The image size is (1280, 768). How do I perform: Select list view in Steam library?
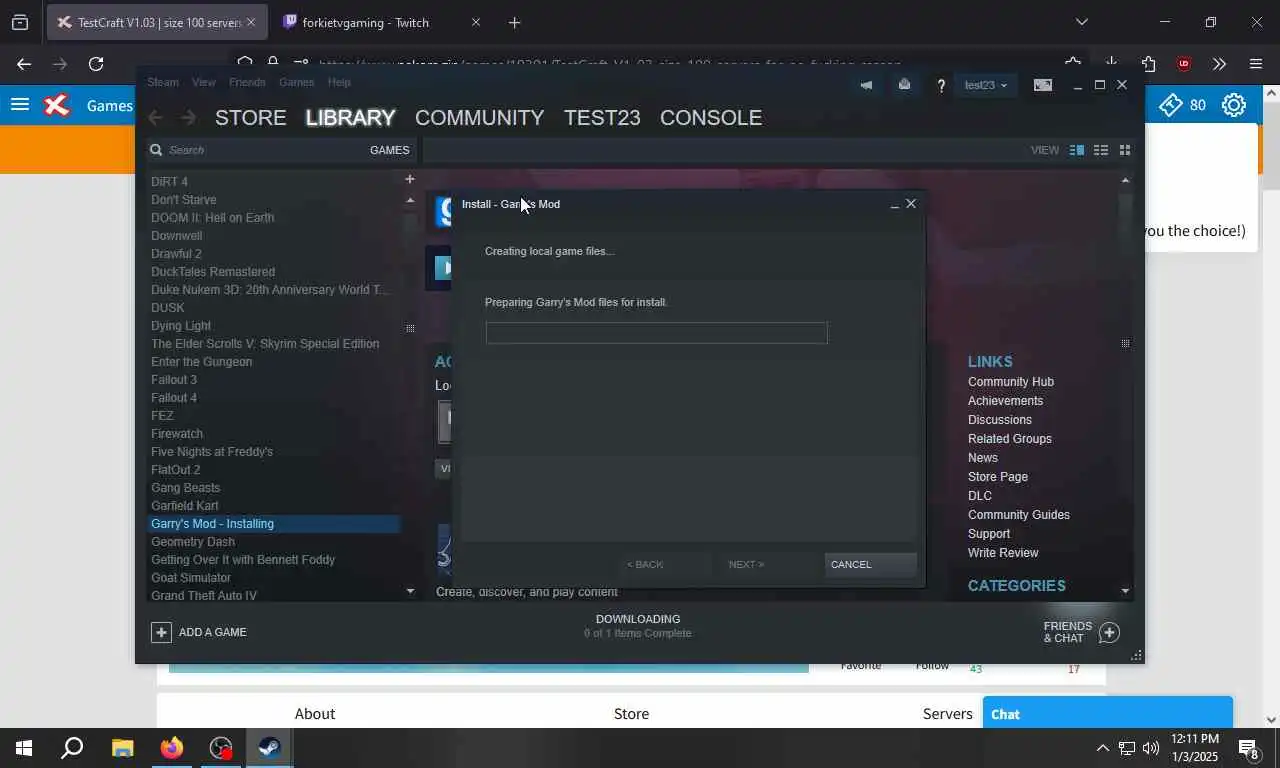point(1101,150)
